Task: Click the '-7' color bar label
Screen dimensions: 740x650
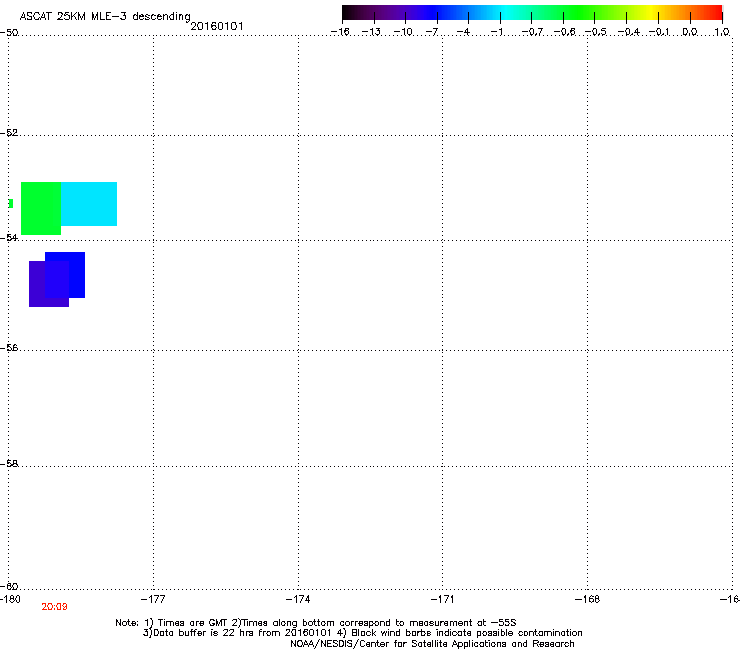Action: point(432,32)
